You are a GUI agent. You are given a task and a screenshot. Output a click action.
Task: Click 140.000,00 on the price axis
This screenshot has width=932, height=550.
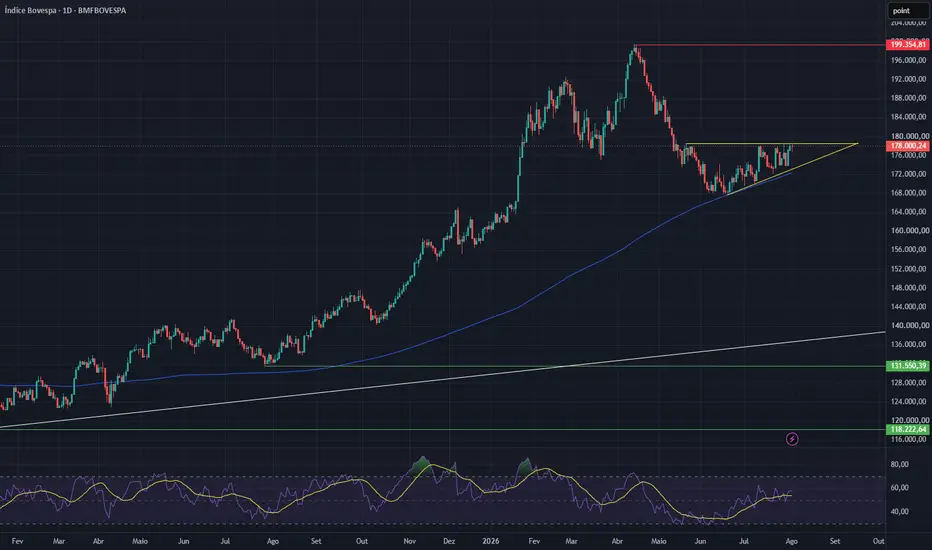(908, 326)
